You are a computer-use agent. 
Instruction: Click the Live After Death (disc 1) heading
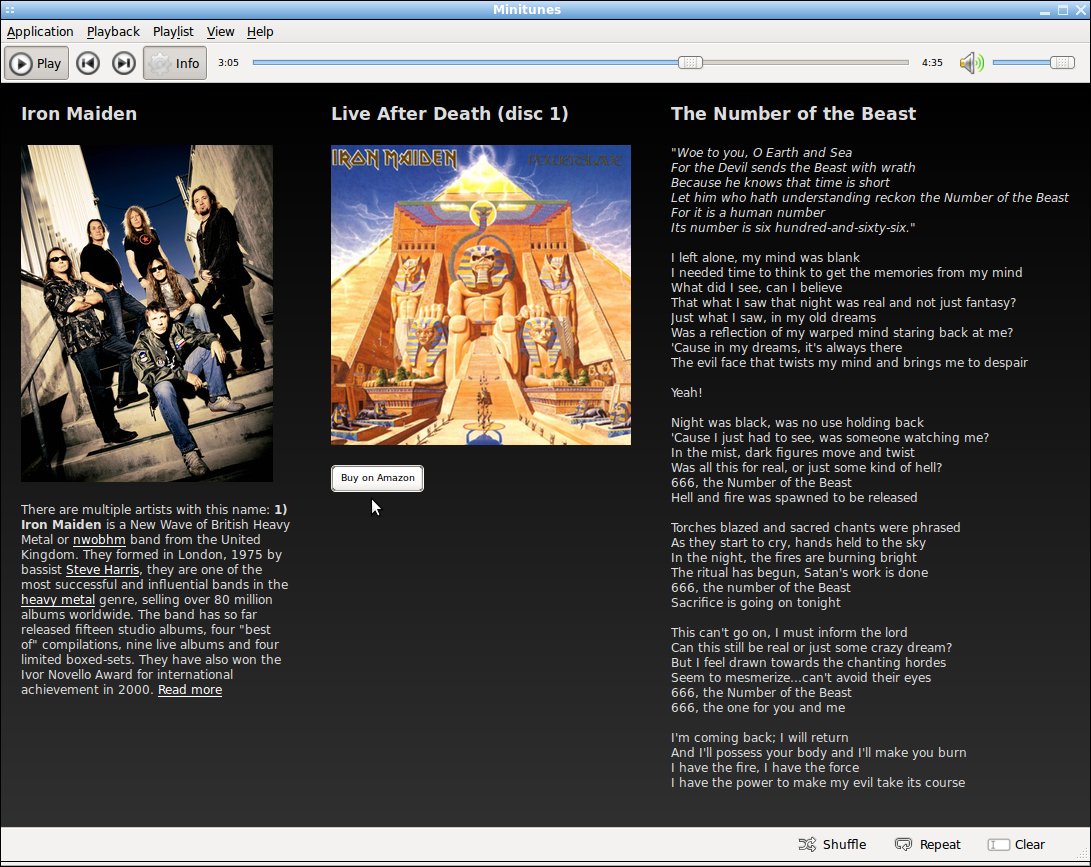449,114
